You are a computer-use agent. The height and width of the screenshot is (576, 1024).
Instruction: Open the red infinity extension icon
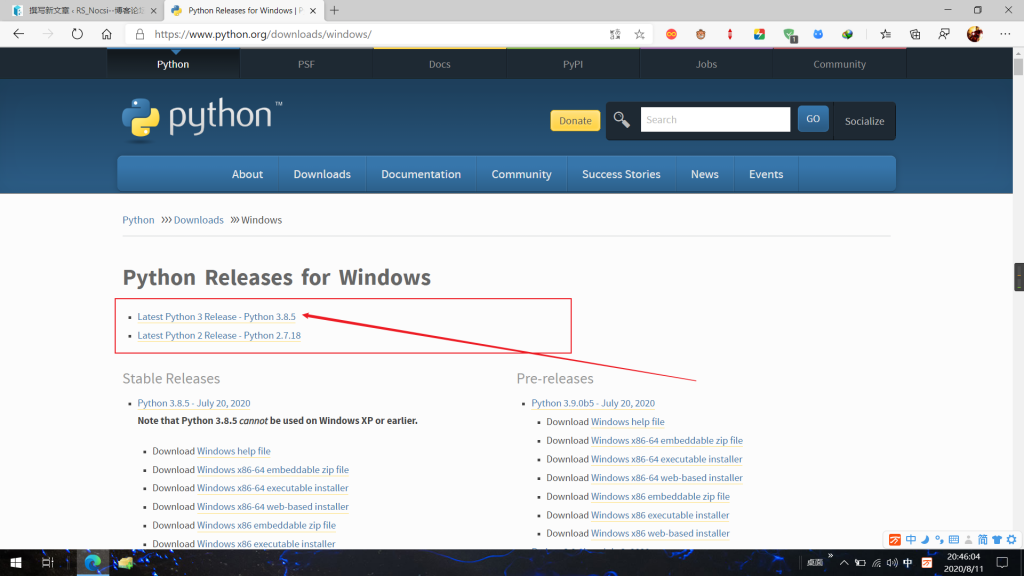pos(671,34)
